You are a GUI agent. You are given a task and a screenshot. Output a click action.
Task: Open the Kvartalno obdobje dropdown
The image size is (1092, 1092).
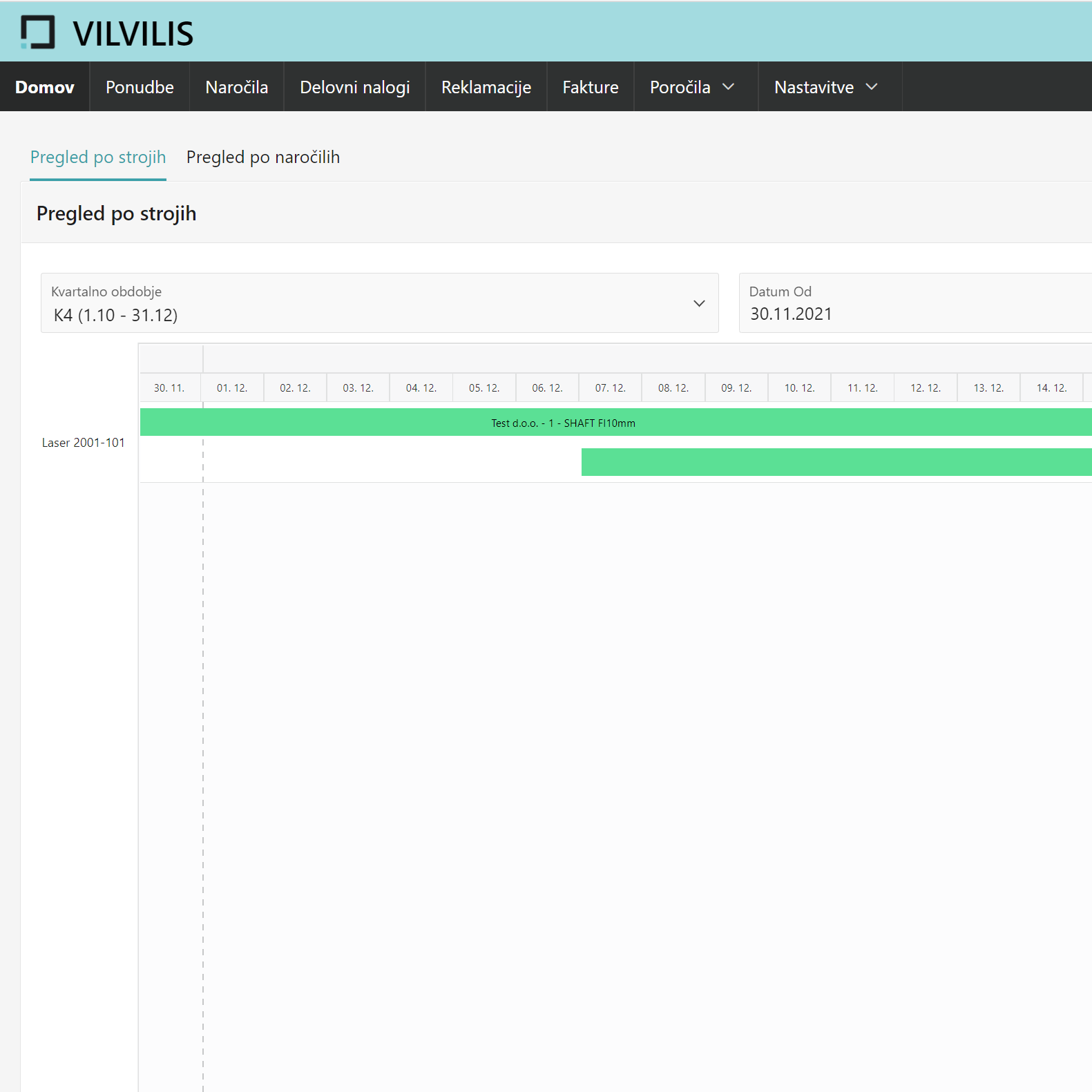point(379,303)
